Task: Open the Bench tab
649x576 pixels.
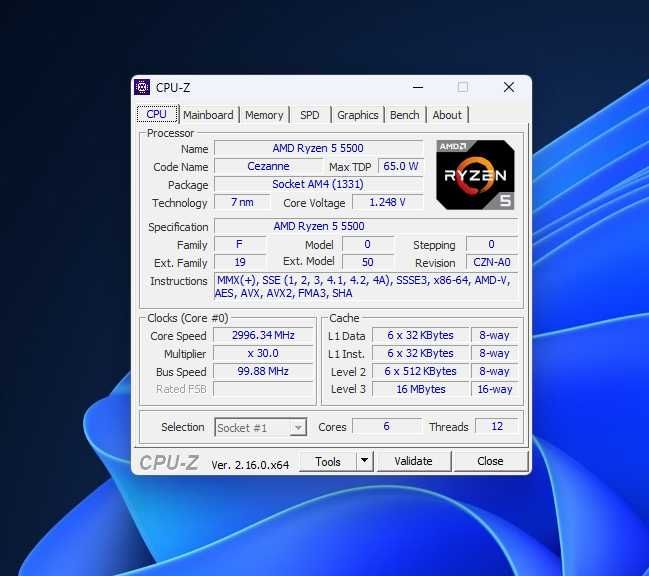Action: (404, 115)
